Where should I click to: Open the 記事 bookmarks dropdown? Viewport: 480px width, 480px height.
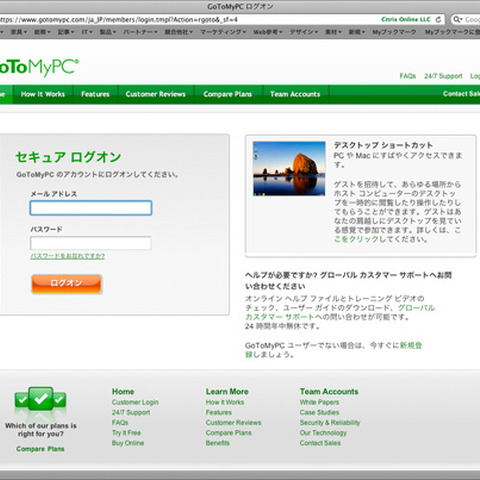pyautogui.click(x=66, y=32)
